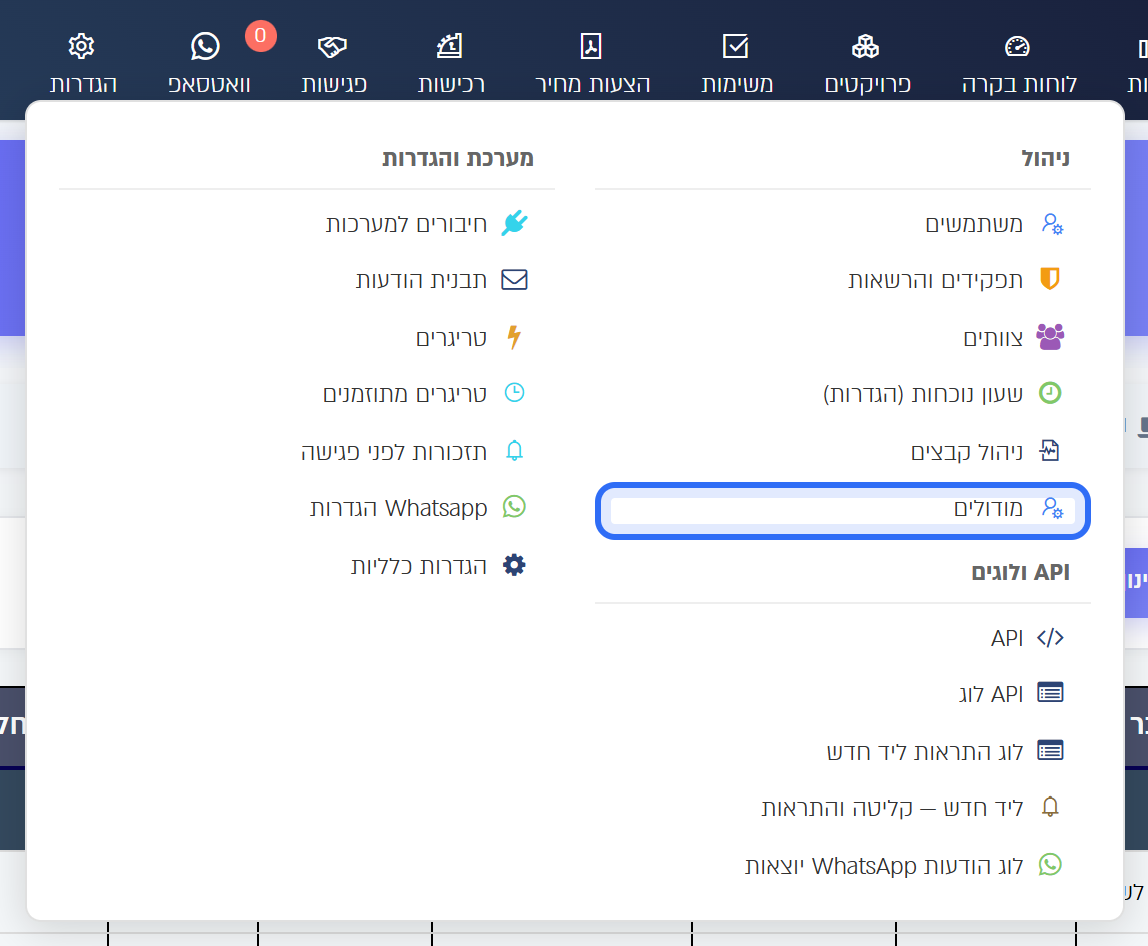Click the bell icon next to תזכורות לפני פגישה

tap(514, 450)
